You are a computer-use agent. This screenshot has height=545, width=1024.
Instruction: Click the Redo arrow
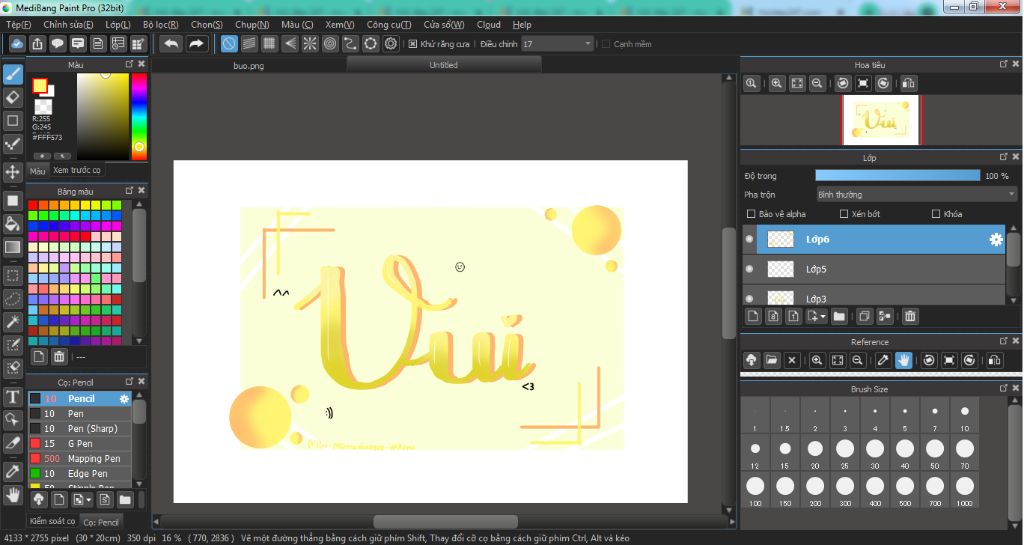(196, 44)
